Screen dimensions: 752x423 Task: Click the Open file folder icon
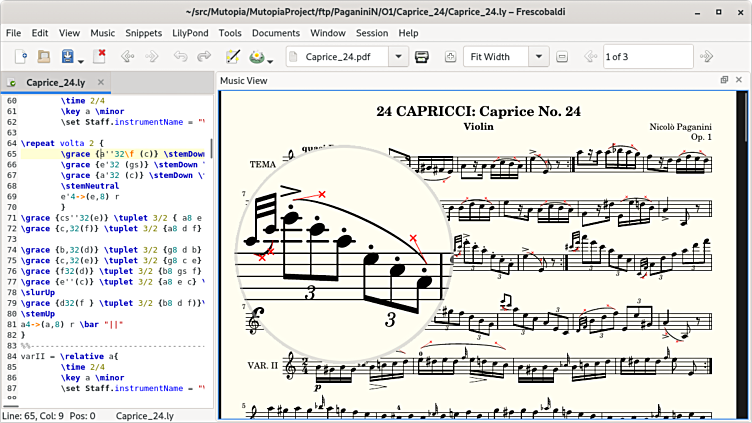click(43, 57)
